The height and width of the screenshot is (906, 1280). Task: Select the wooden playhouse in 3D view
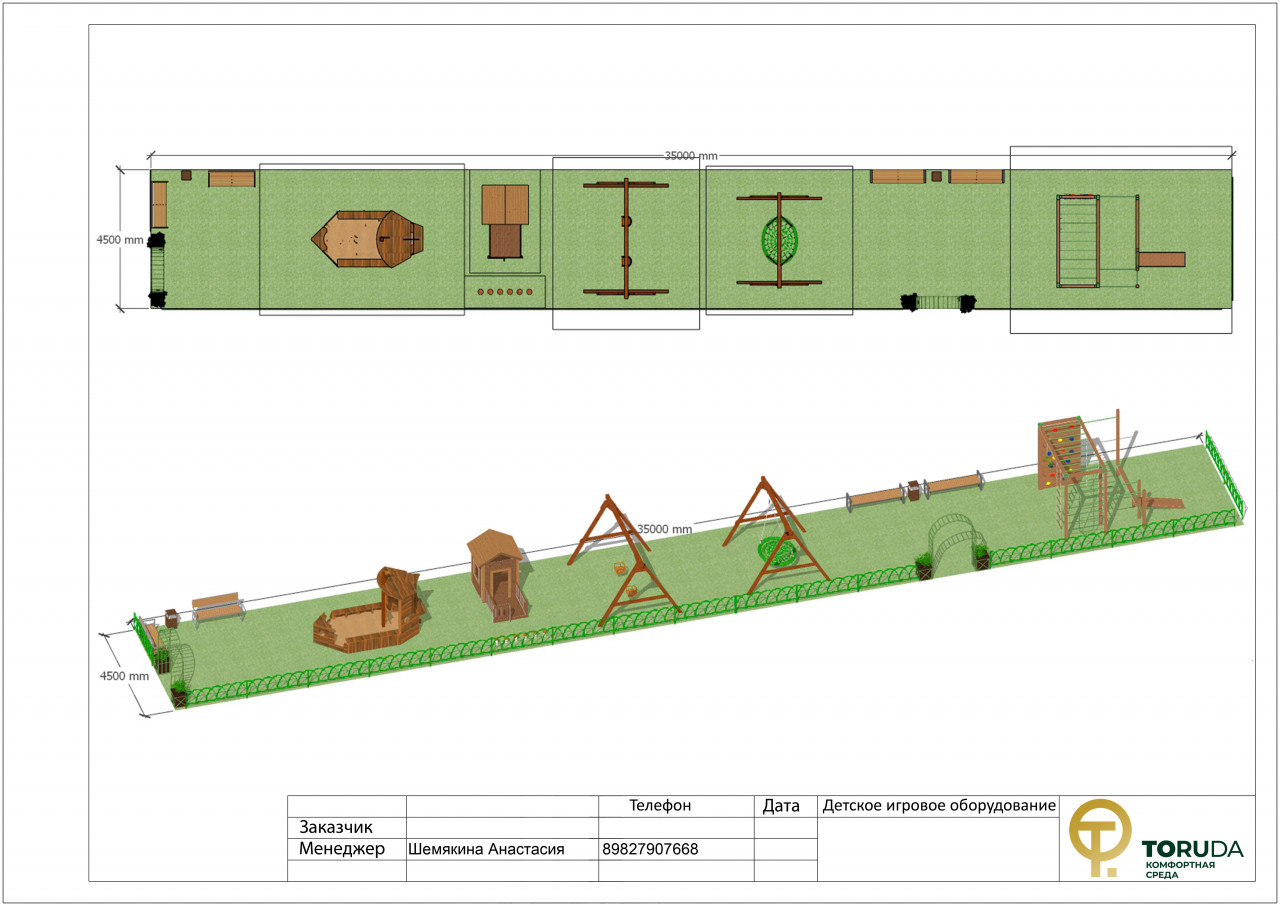coord(497,572)
